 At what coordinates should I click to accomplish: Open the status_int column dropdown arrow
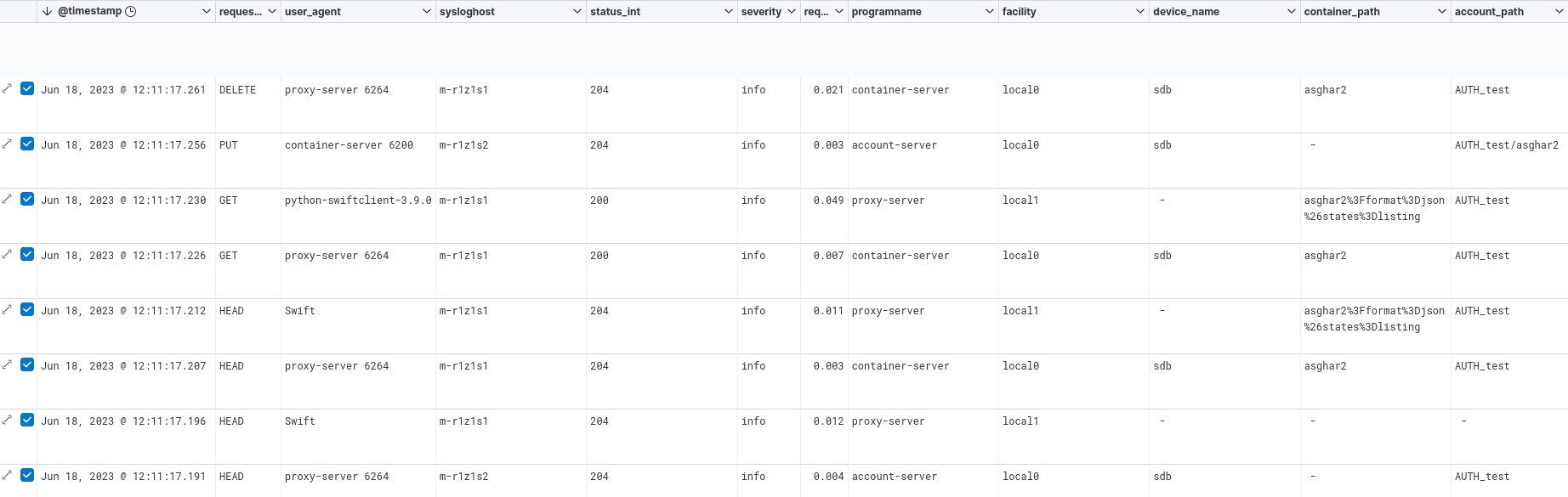pos(729,11)
